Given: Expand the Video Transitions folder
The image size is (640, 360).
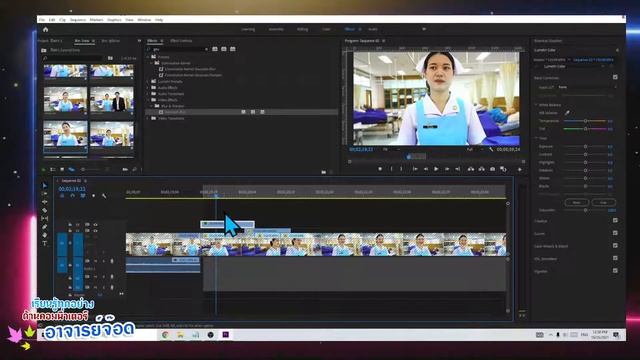Looking at the screenshot, I should pos(148,118).
